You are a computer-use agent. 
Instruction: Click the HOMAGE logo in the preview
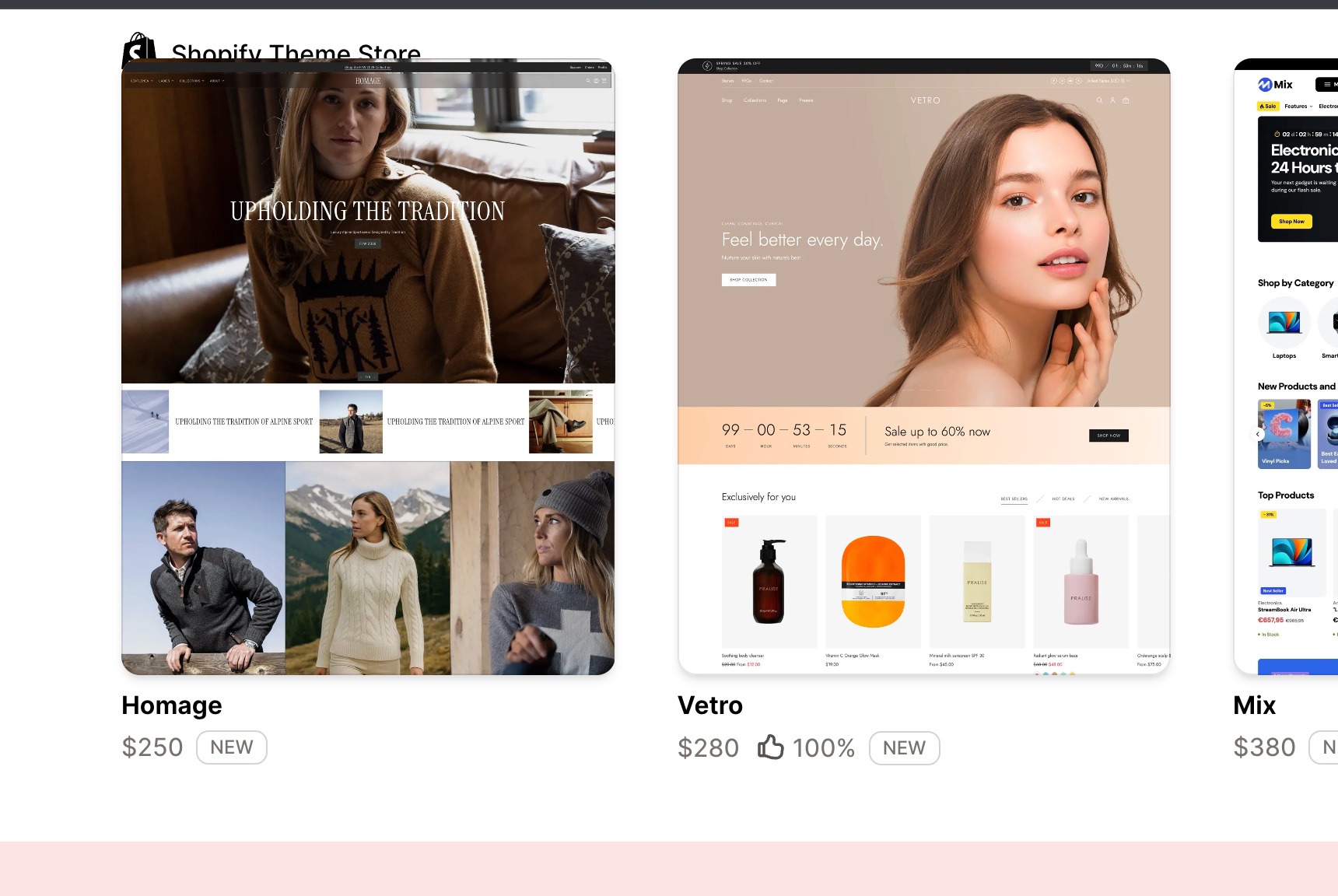(368, 81)
